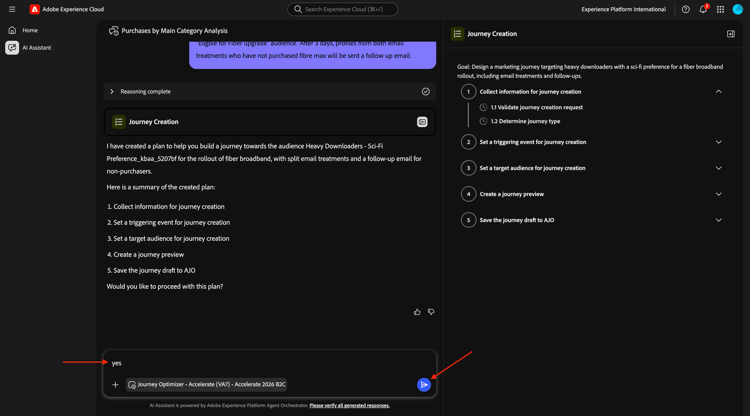Click the step 3 circle icon
The width and height of the screenshot is (750, 416).
[x=468, y=168]
